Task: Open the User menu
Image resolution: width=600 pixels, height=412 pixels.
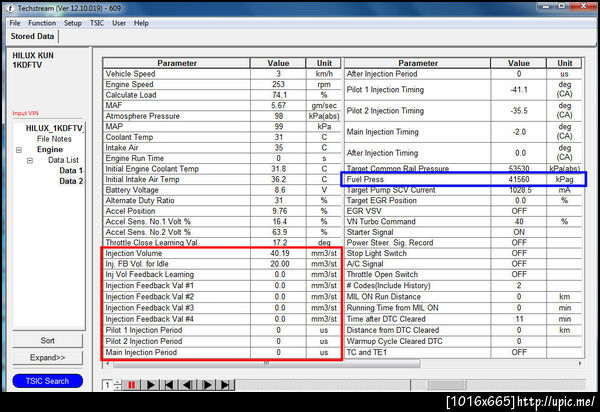Action: pos(119,23)
